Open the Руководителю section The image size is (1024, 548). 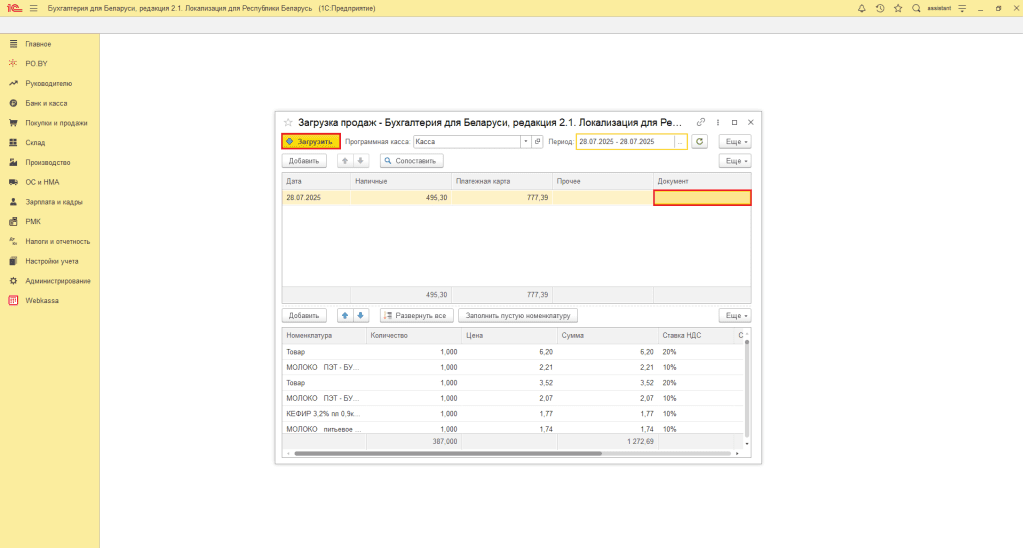click(50, 84)
